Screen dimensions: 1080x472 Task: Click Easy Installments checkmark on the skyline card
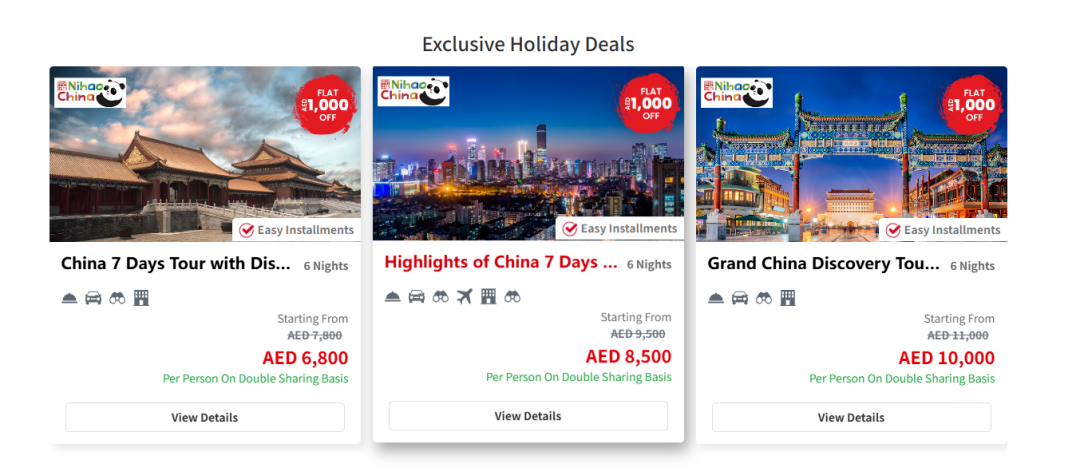tap(570, 229)
